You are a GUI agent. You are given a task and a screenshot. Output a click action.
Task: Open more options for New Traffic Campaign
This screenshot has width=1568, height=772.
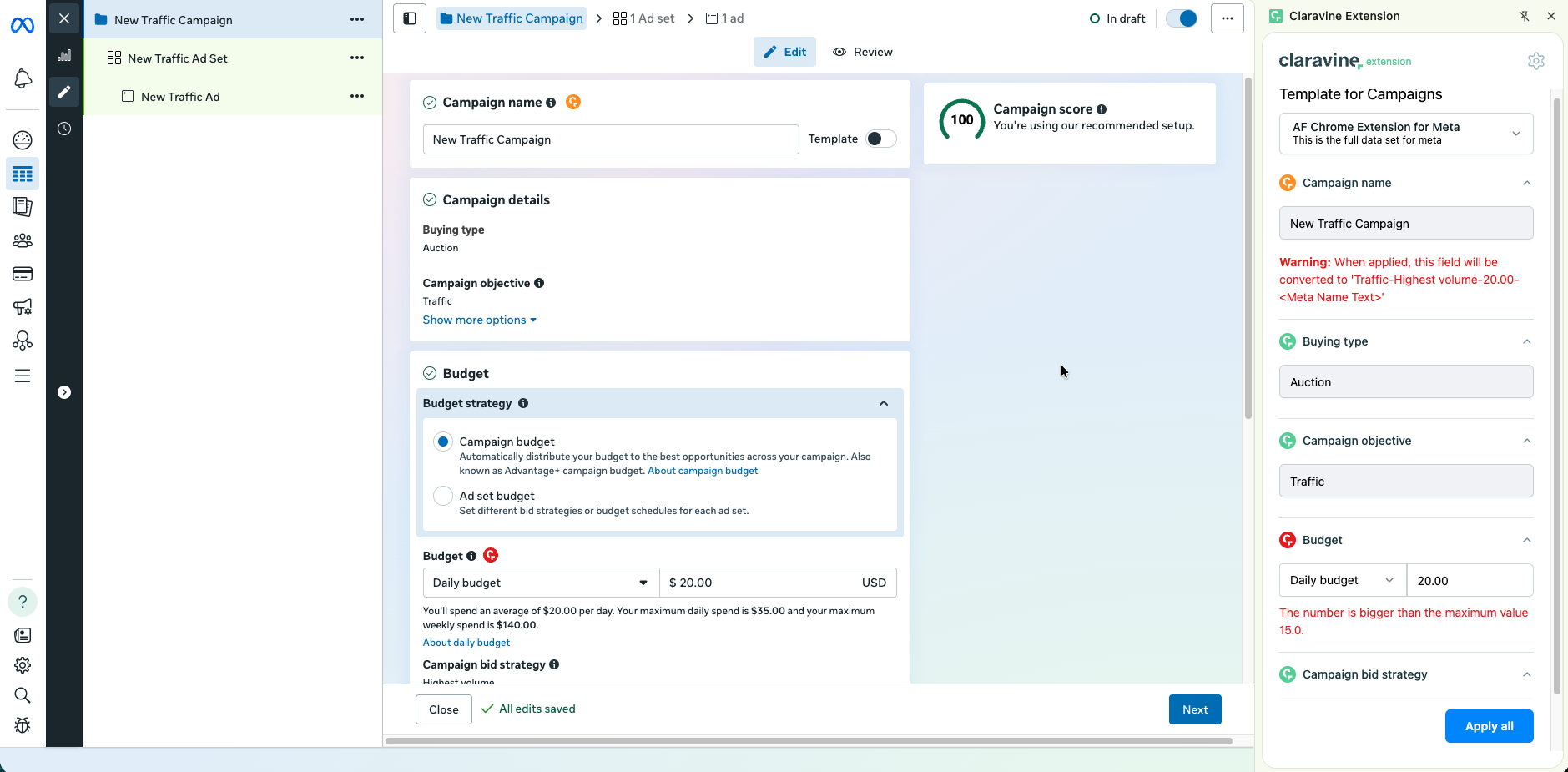click(357, 19)
